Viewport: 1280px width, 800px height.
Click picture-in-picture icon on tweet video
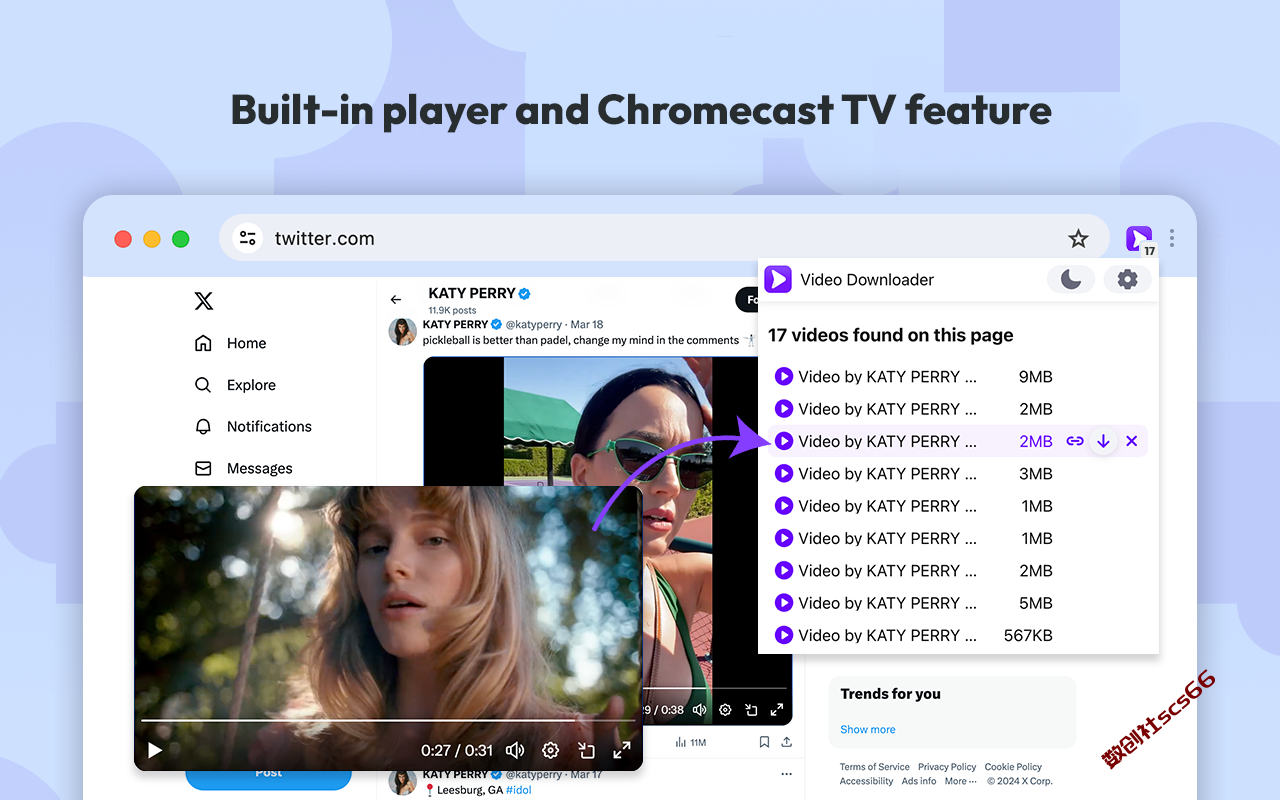(x=751, y=710)
